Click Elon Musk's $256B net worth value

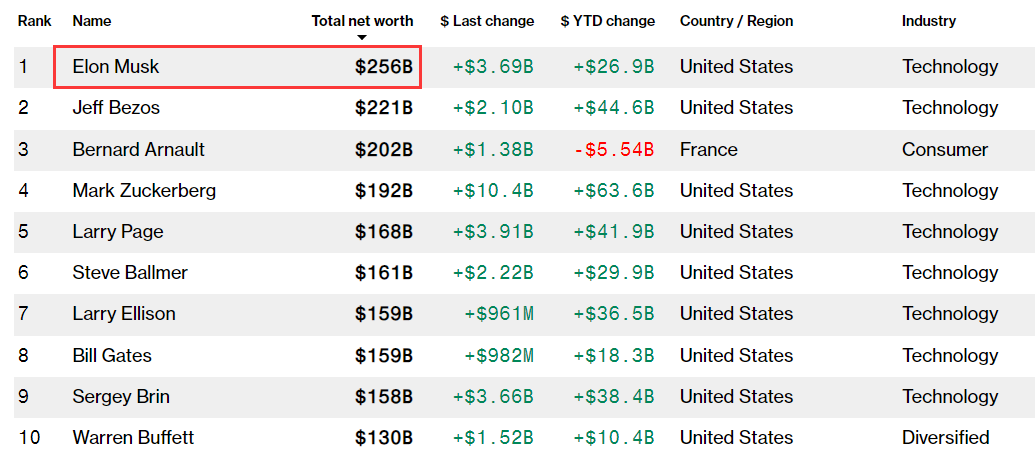384,67
